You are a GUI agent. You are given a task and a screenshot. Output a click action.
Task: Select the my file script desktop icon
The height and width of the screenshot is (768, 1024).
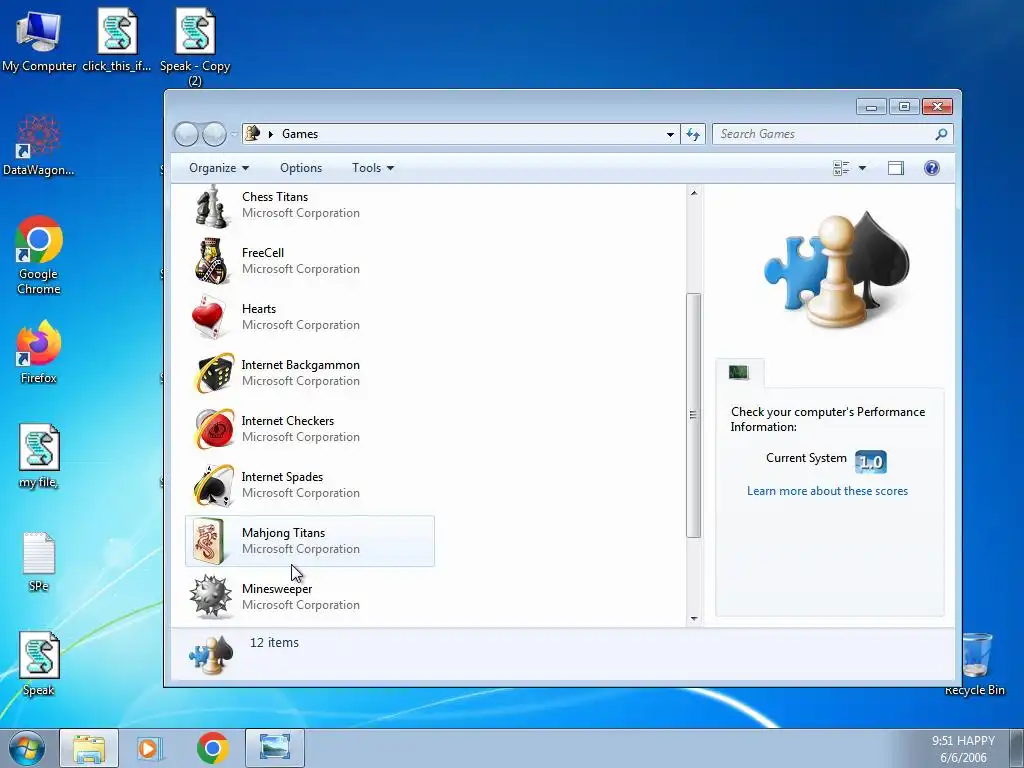coord(39,456)
